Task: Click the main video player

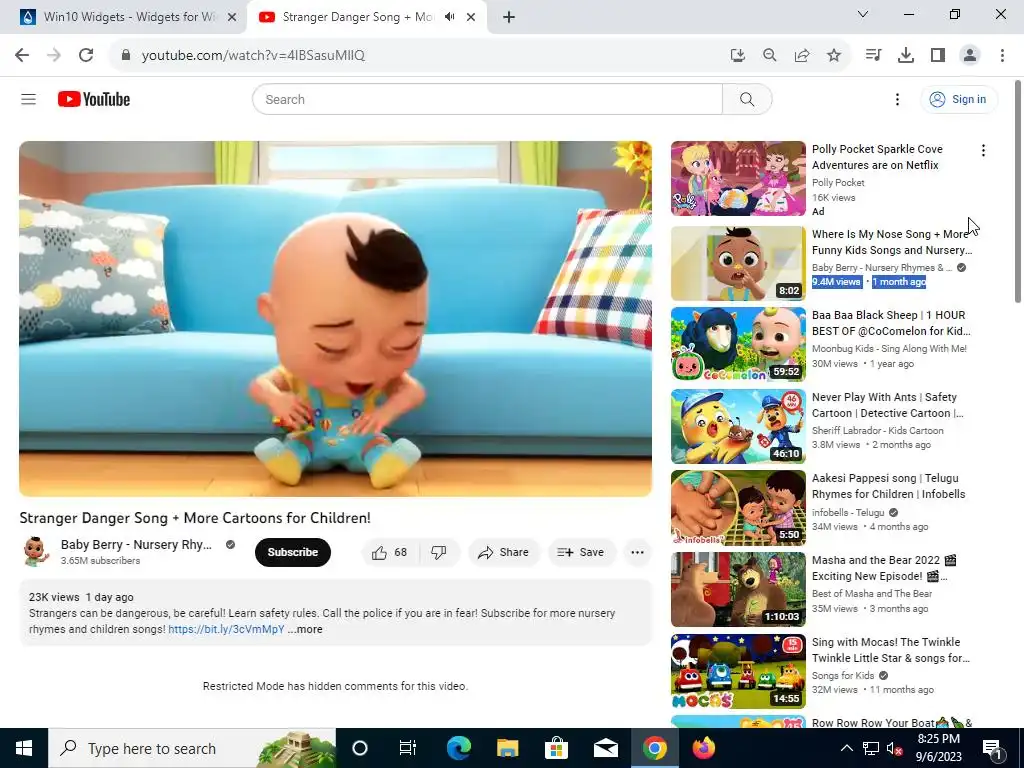Action: (x=335, y=319)
